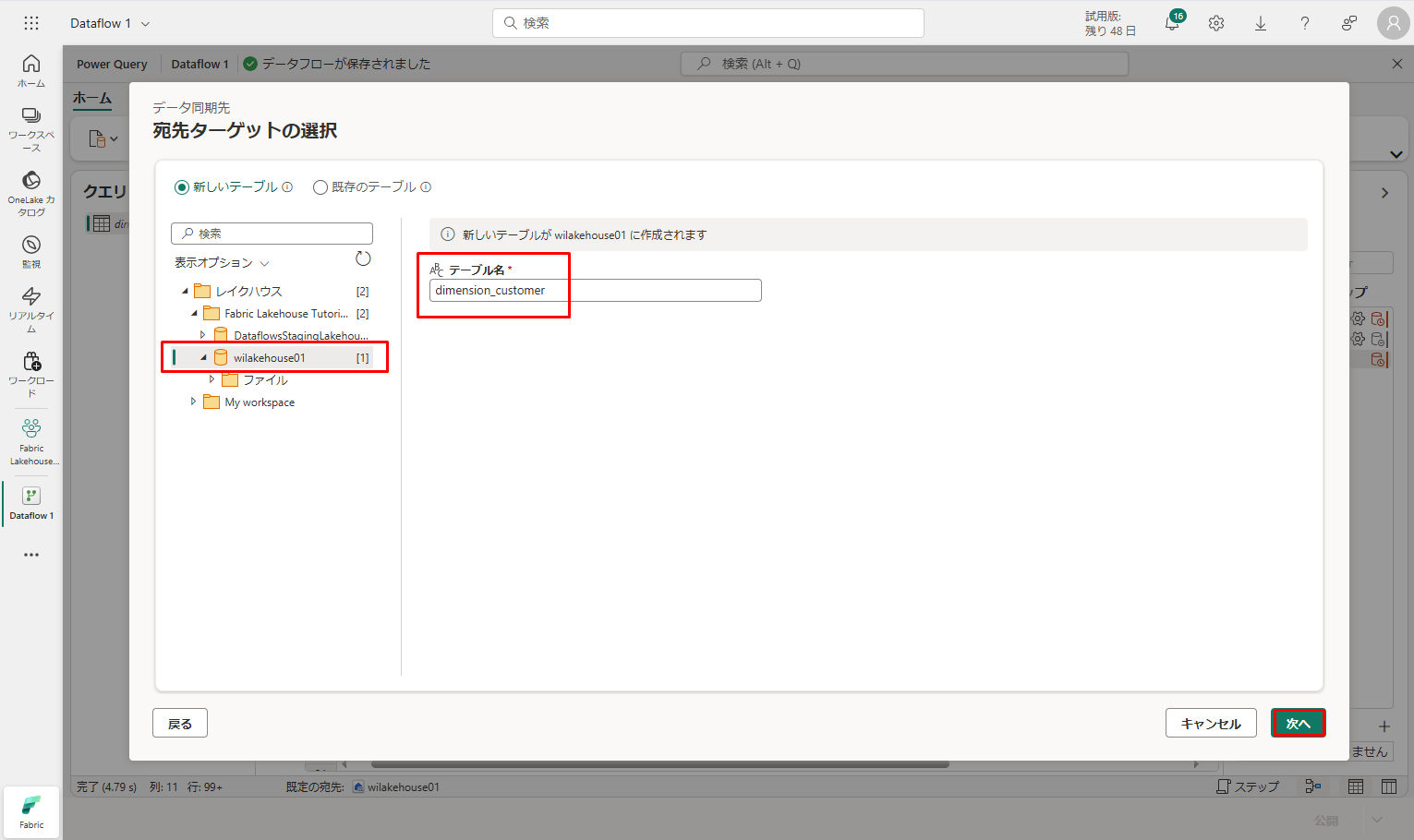Expand the ribbon chevron at right
This screenshot has height=840, width=1414.
pyautogui.click(x=1396, y=154)
